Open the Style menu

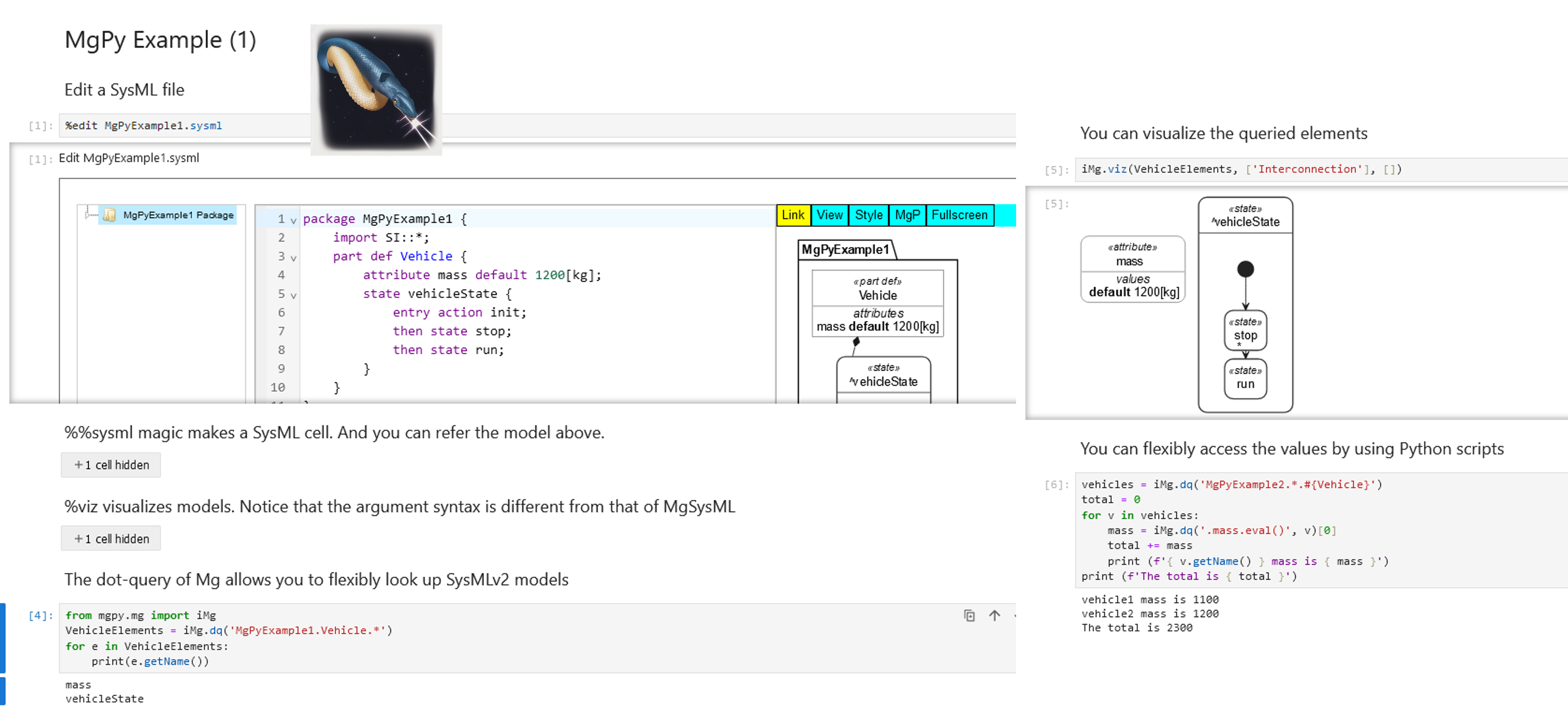(868, 215)
